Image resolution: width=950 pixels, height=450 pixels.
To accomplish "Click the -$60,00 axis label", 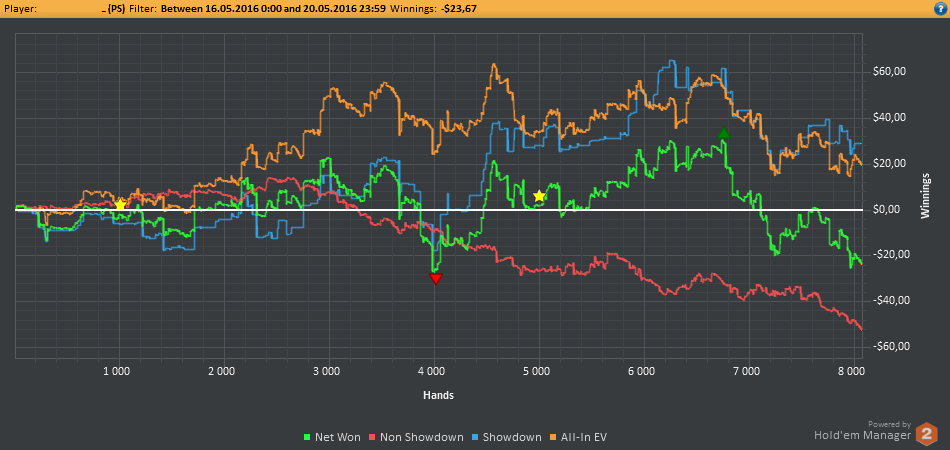I will 893,346.
